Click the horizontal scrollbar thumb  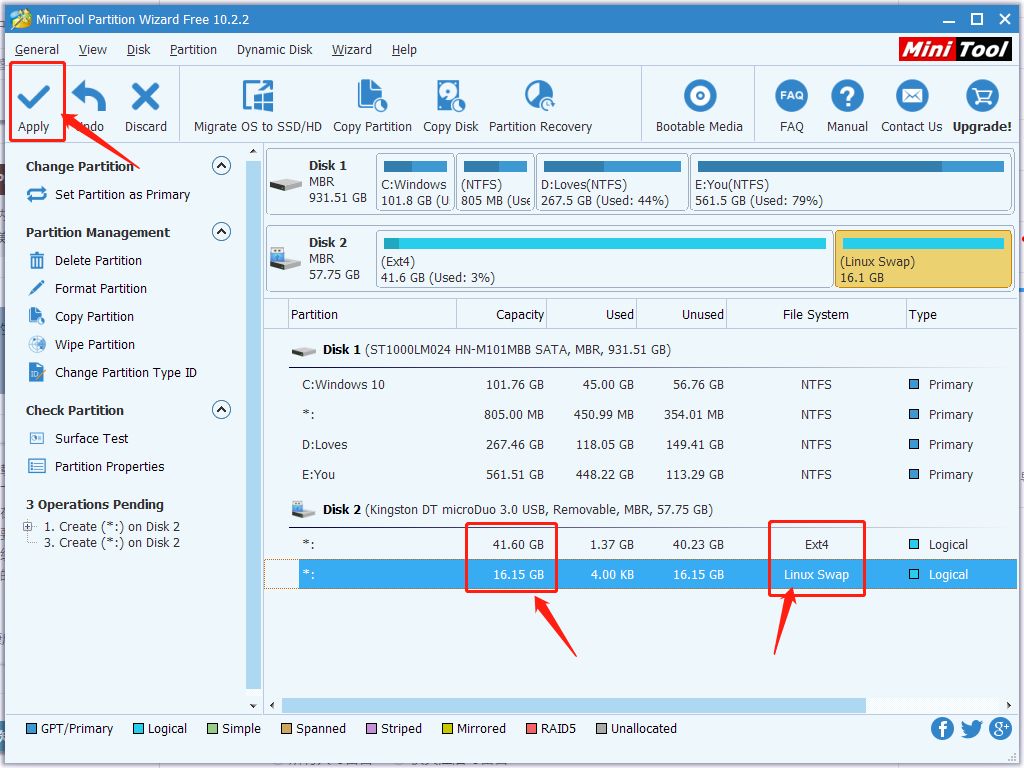[x=573, y=705]
